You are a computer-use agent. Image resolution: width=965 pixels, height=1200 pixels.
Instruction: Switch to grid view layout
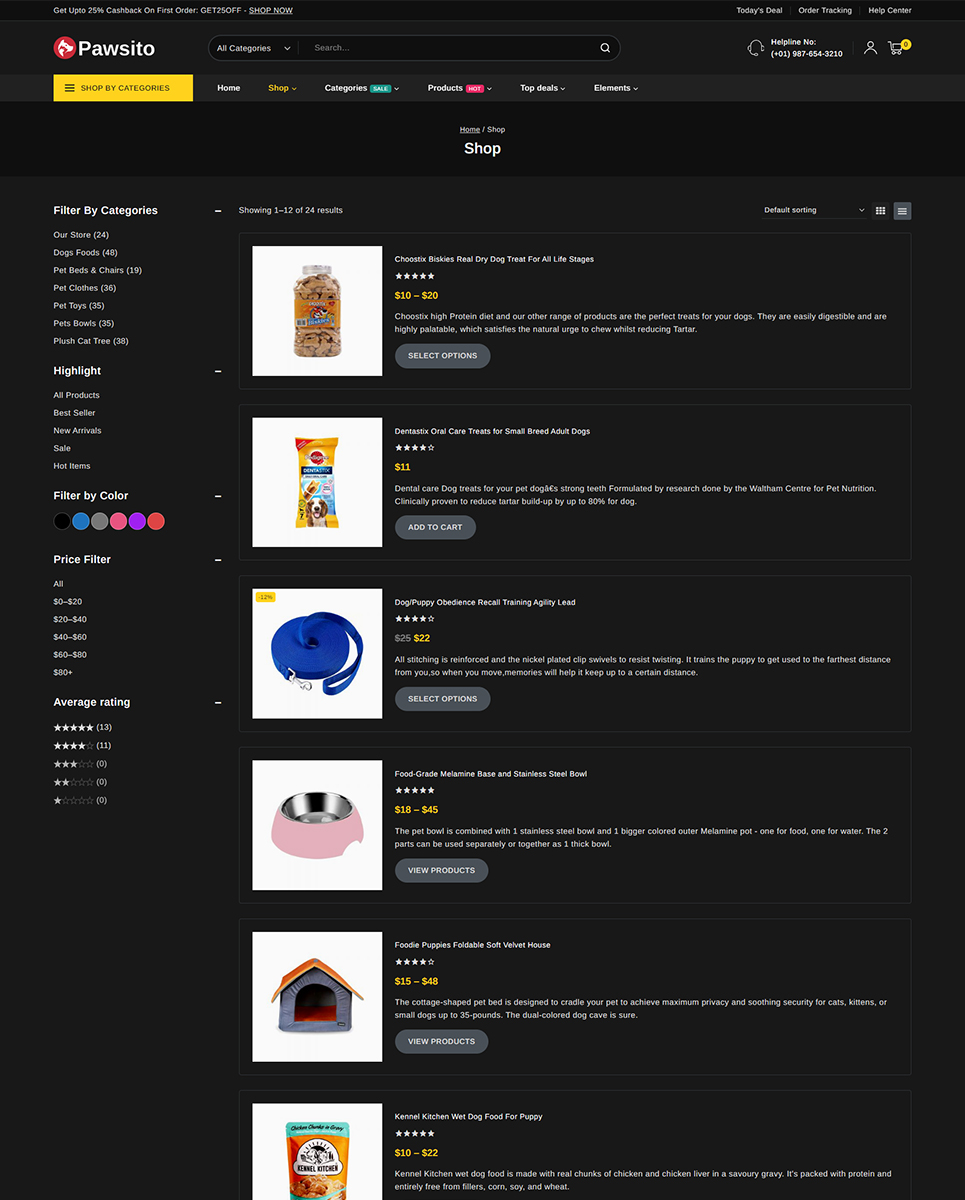pyautogui.click(x=880, y=210)
